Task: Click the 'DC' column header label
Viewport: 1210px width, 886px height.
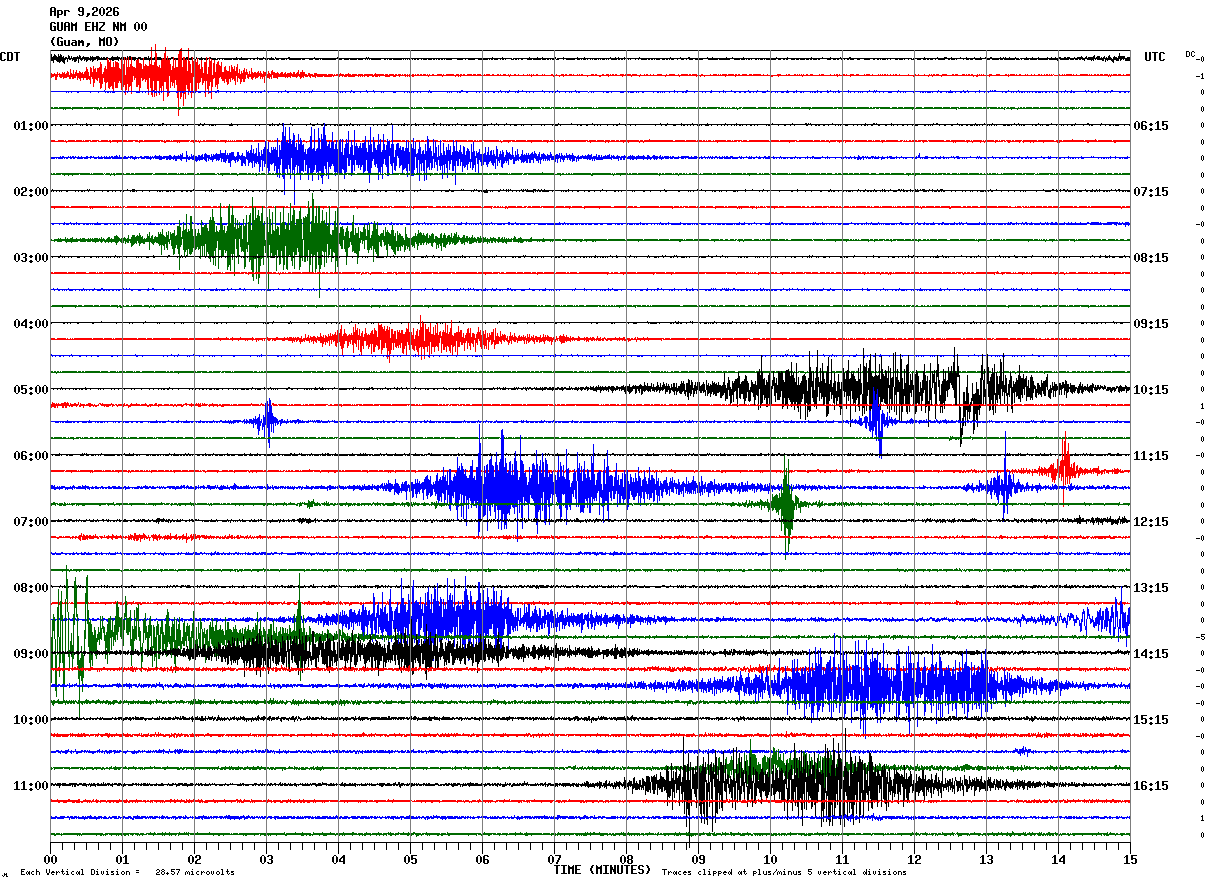Action: point(1190,54)
